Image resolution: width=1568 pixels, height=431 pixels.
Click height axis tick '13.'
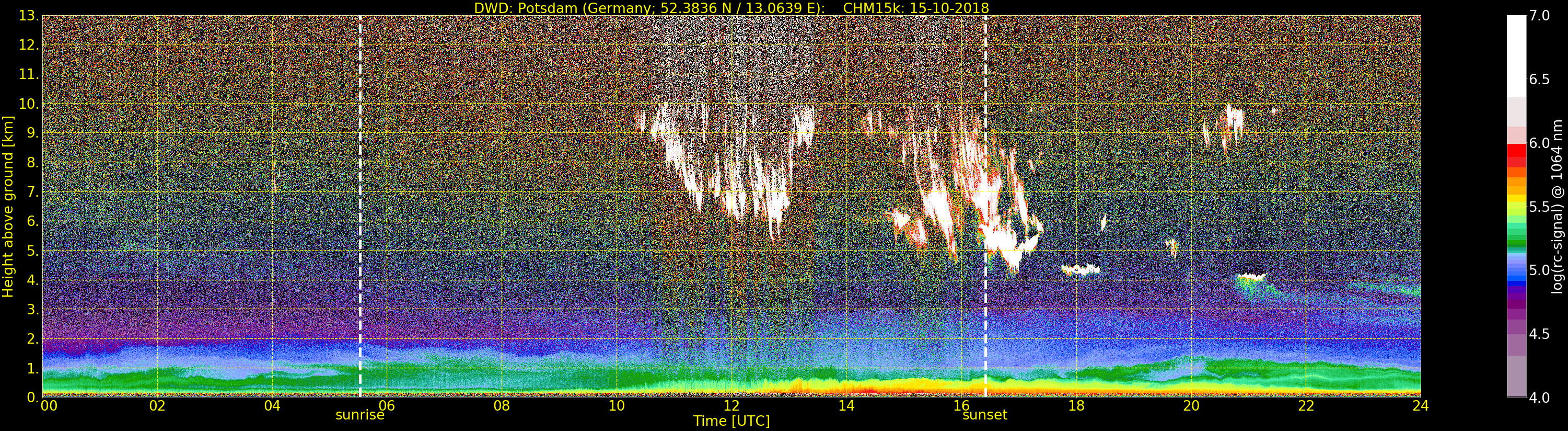(29, 16)
